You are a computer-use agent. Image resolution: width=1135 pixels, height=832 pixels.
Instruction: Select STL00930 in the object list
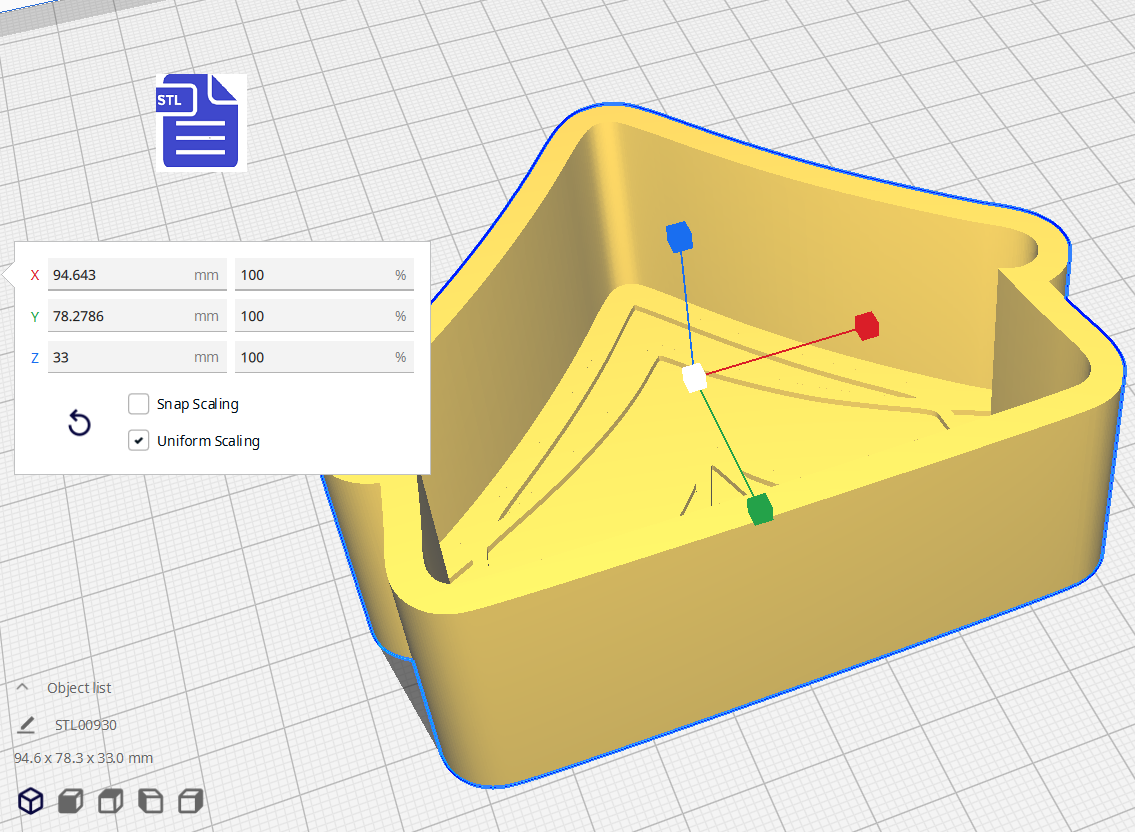pyautogui.click(x=86, y=725)
